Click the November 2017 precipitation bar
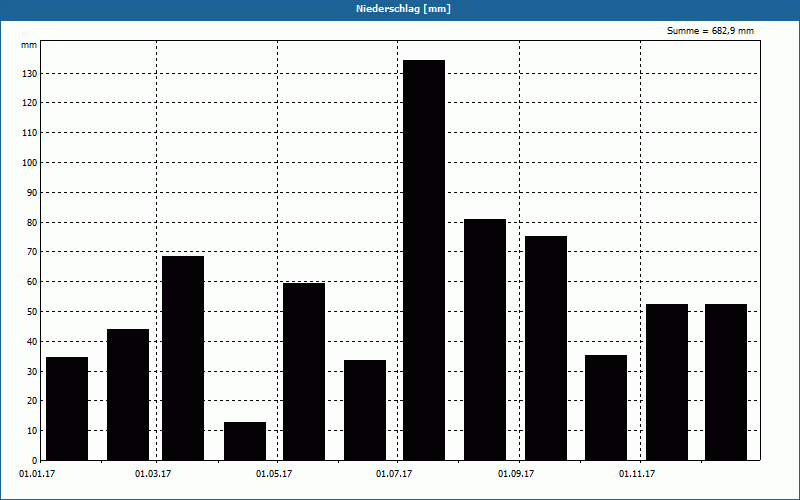Viewport: 800px width, 500px height. pos(667,382)
